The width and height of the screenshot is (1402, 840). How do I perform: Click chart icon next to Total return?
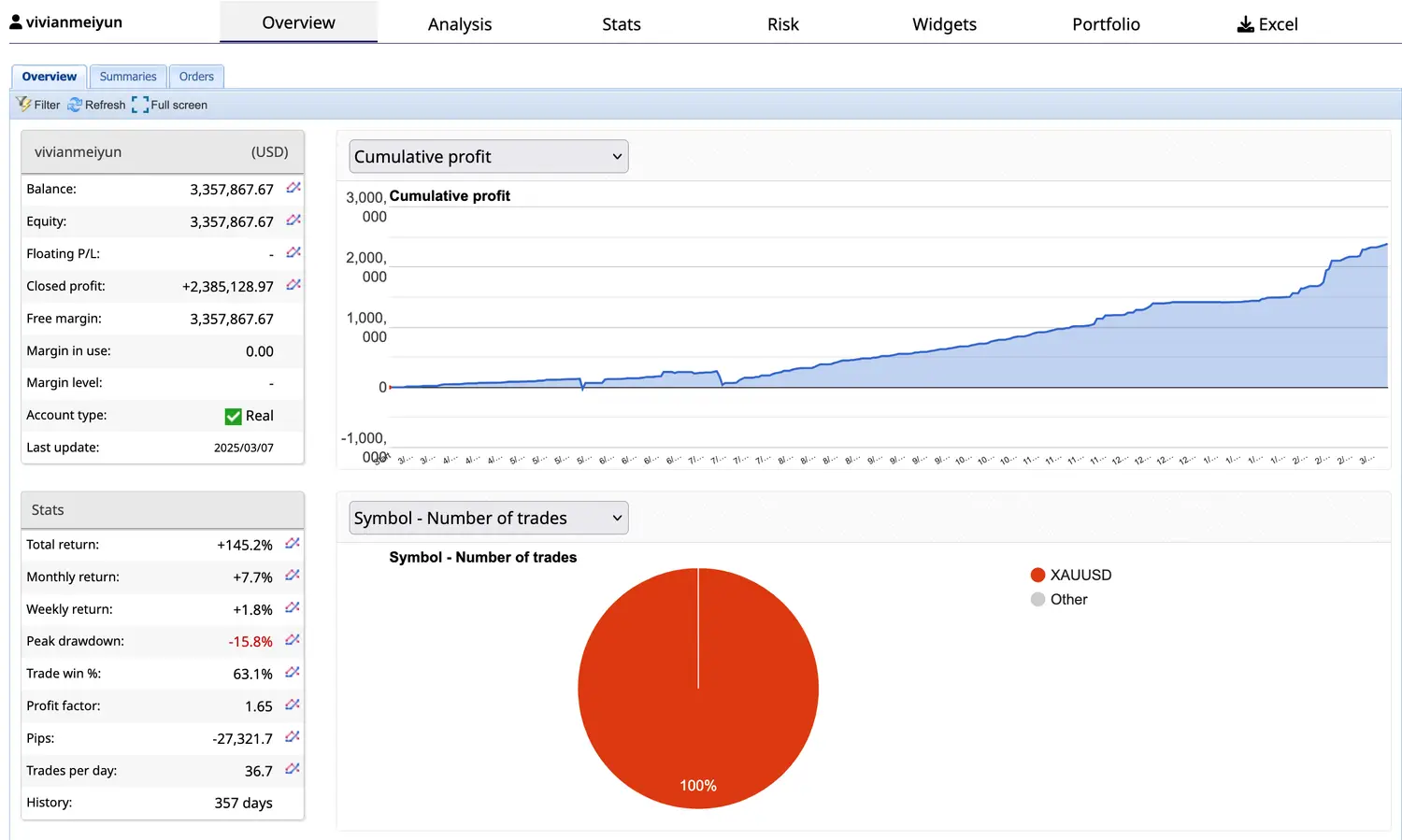(x=293, y=544)
